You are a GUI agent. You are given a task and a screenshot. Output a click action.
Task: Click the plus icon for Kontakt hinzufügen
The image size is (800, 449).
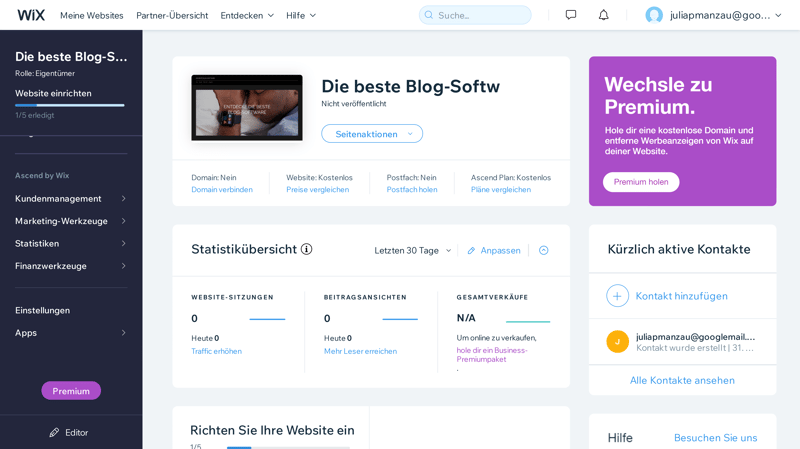coord(617,296)
